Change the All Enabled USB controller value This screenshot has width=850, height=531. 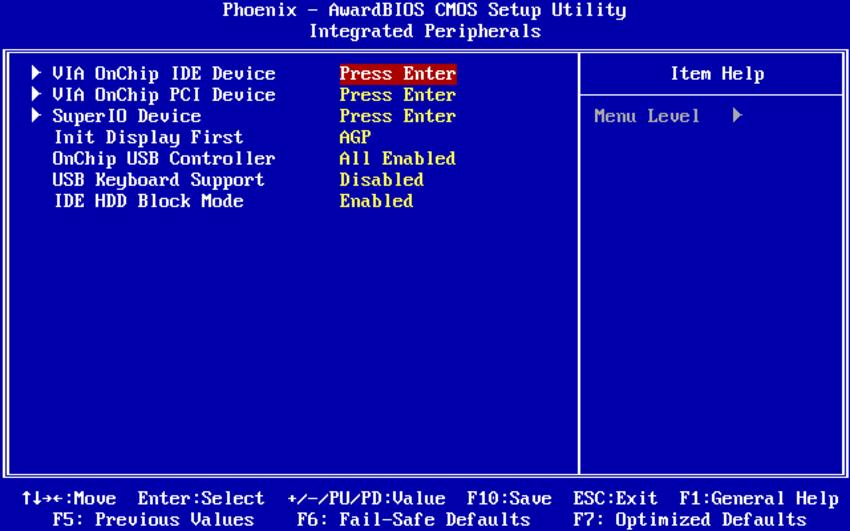click(x=398, y=158)
